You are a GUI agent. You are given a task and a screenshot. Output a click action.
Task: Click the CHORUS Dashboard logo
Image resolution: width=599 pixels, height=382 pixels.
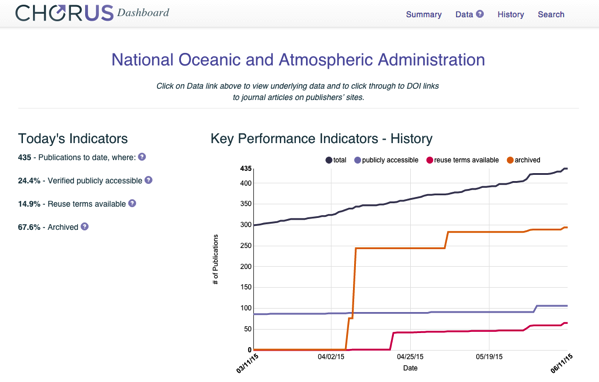(x=92, y=13)
